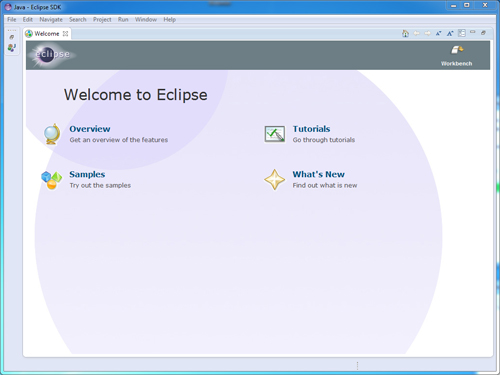The height and width of the screenshot is (375, 500).
Task: Select the Welcome tab
Action: pyautogui.click(x=47, y=34)
